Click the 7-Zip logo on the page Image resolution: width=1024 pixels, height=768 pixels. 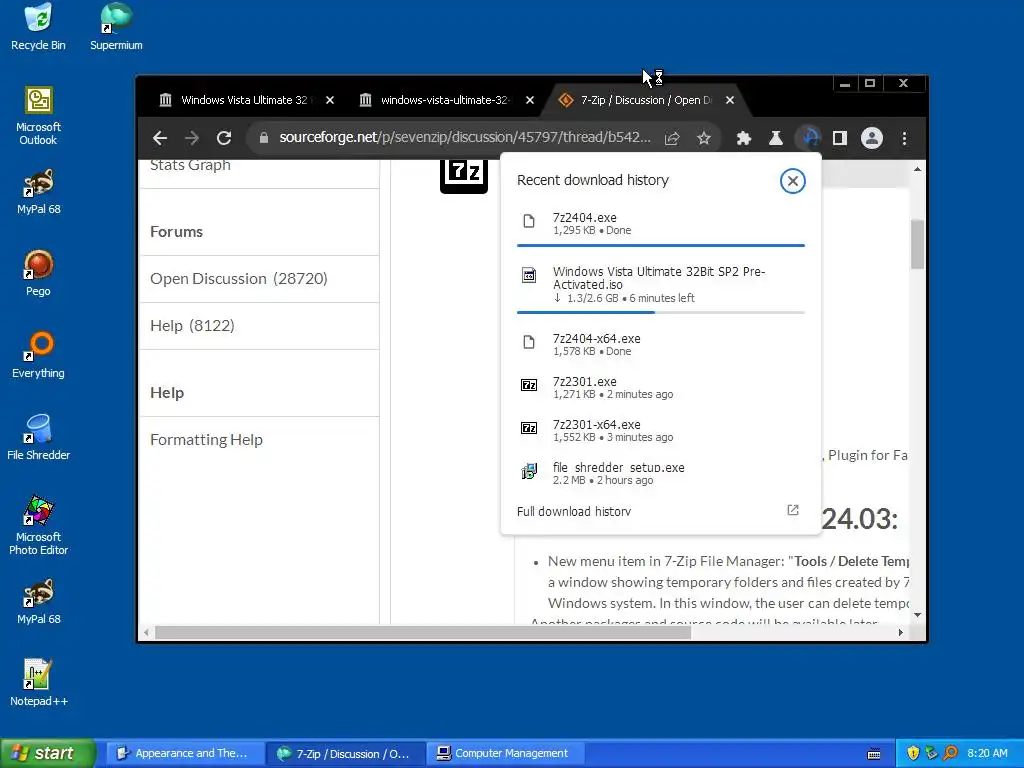(x=464, y=176)
